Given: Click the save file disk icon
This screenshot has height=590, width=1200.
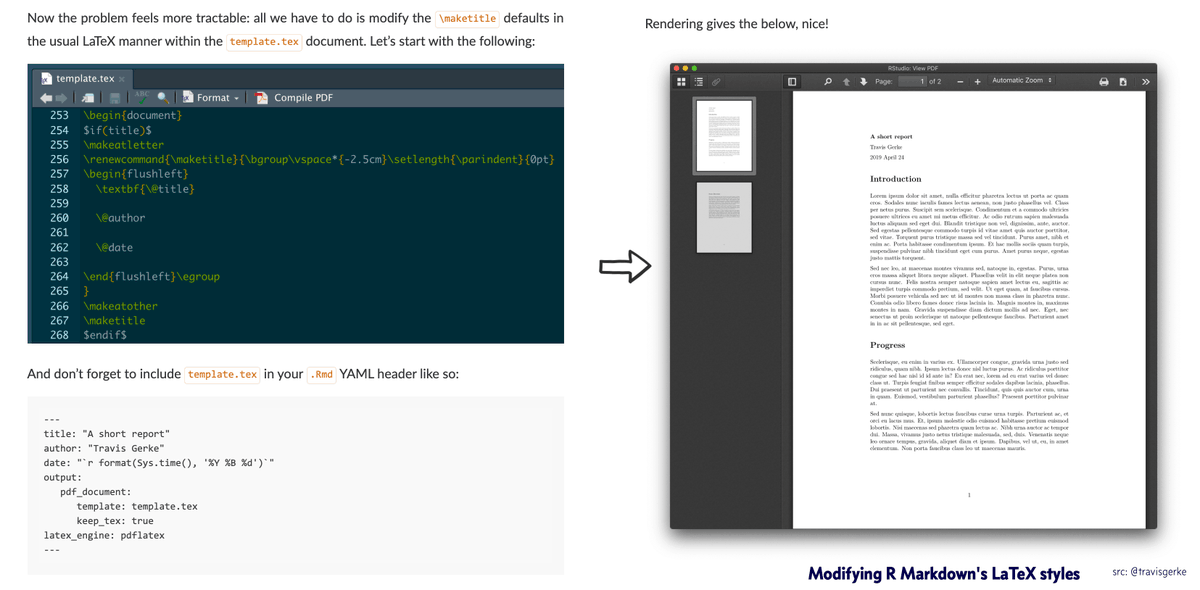Looking at the screenshot, I should tap(115, 98).
